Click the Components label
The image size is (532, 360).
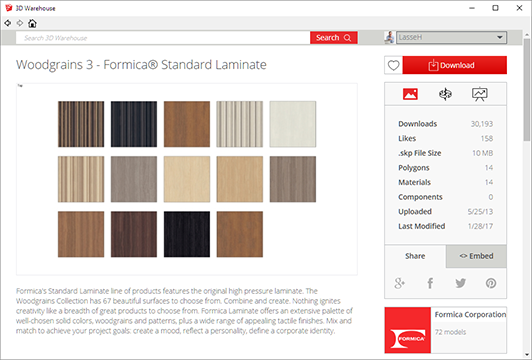click(x=420, y=197)
